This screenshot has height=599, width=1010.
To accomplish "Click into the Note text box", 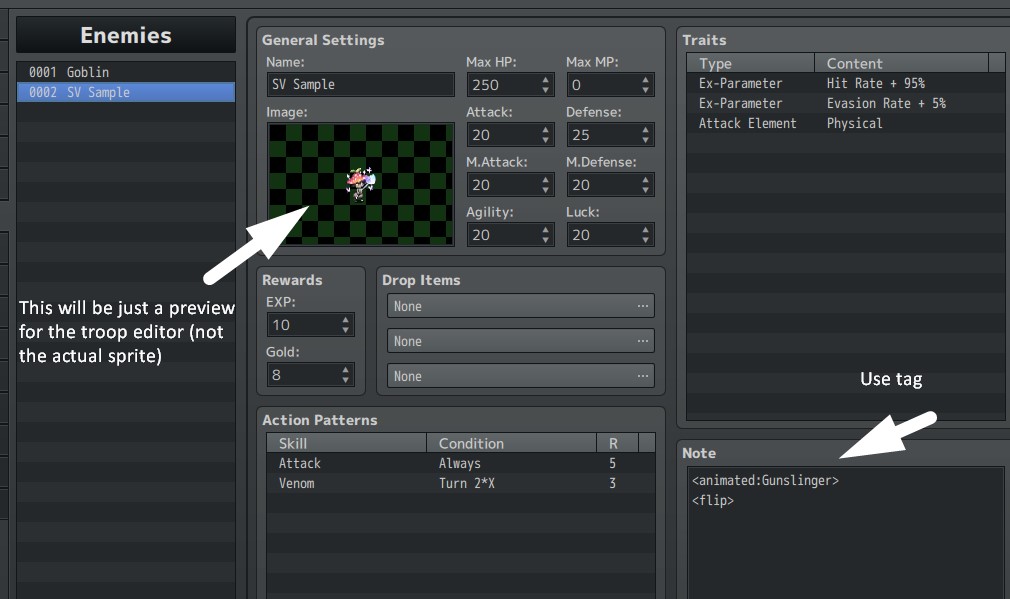I will point(845,533).
